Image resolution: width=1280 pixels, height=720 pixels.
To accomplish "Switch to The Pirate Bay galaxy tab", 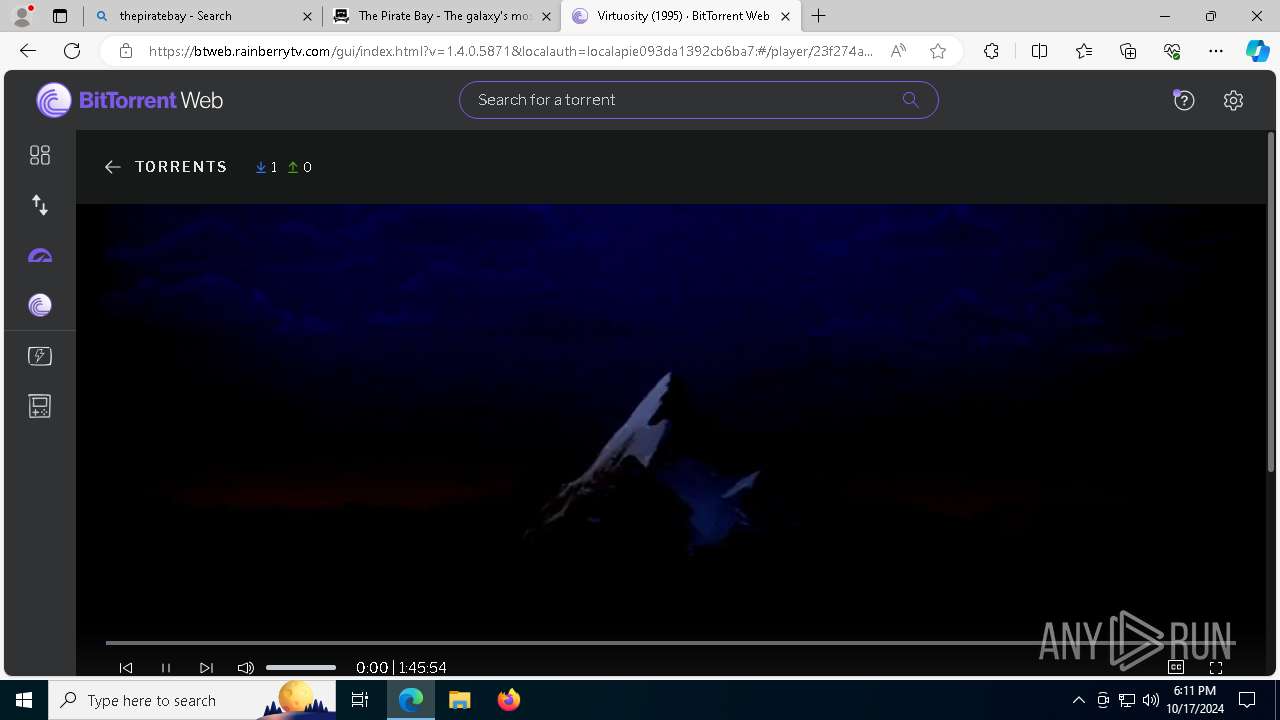I will coord(442,16).
